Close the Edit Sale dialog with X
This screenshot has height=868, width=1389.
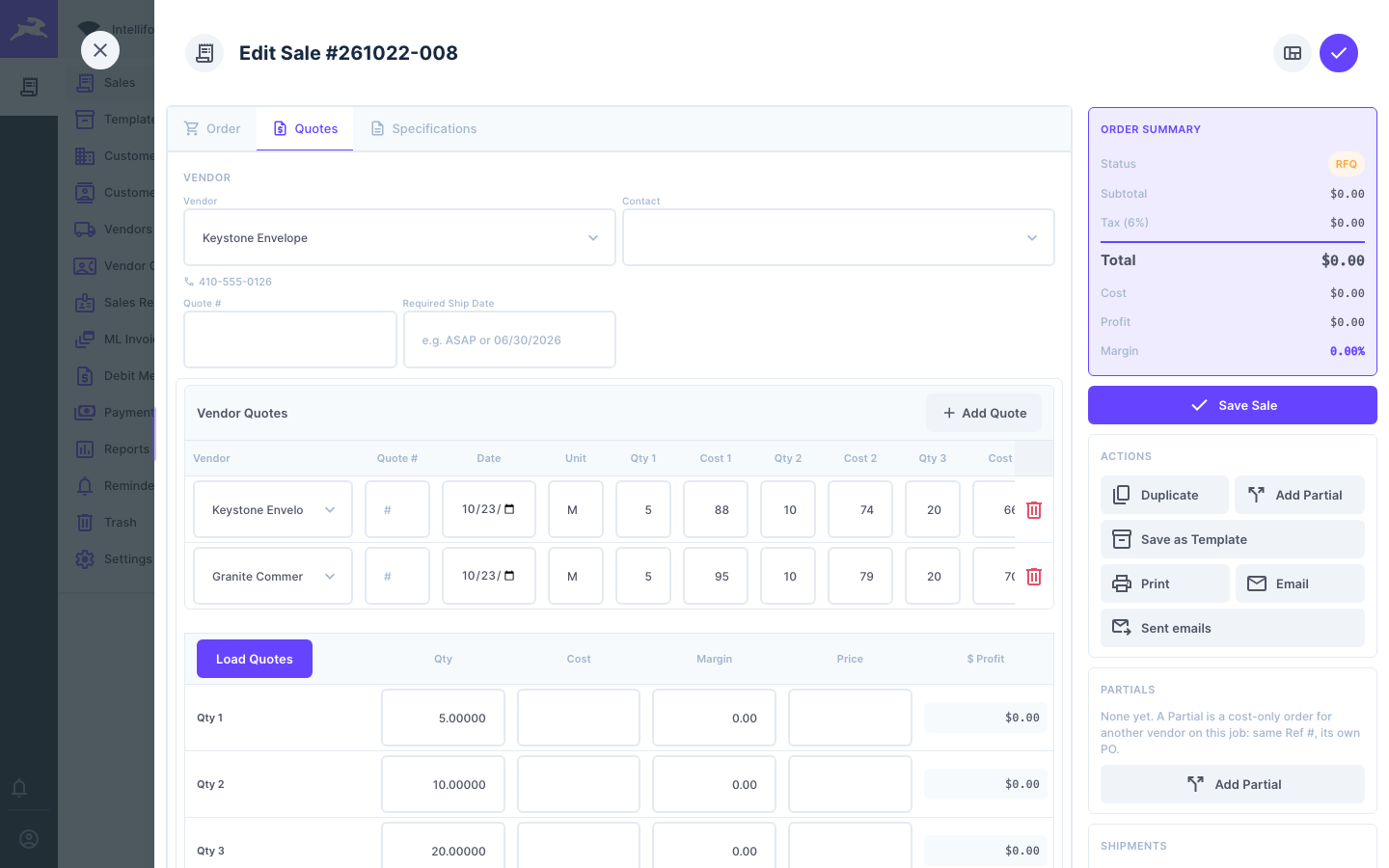point(100,50)
